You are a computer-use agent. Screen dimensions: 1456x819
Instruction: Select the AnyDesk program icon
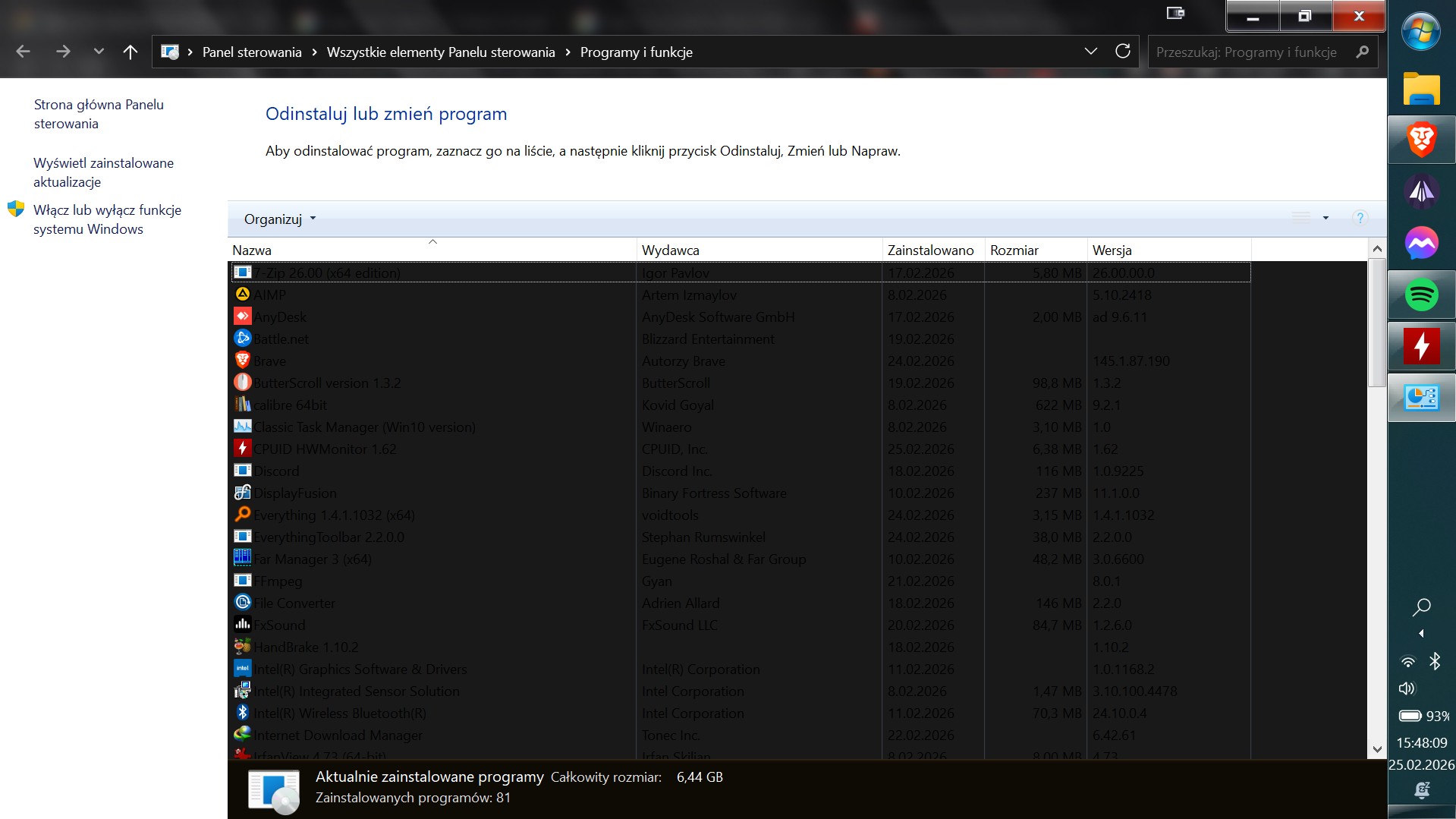(x=242, y=317)
